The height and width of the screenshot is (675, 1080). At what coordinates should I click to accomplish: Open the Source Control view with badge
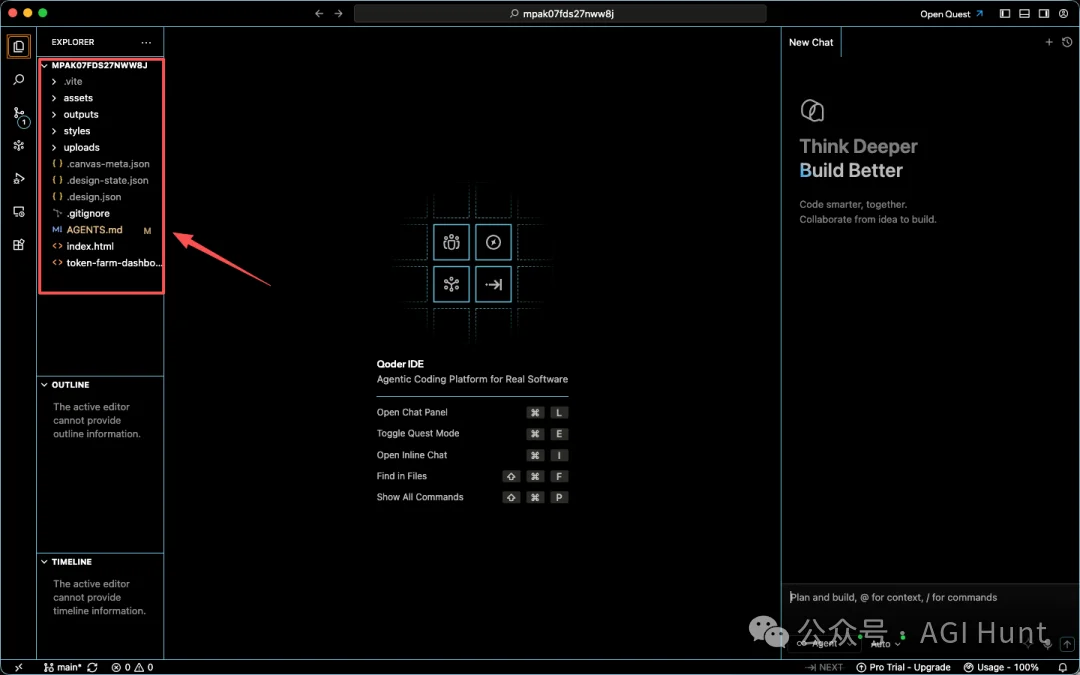coord(19,115)
